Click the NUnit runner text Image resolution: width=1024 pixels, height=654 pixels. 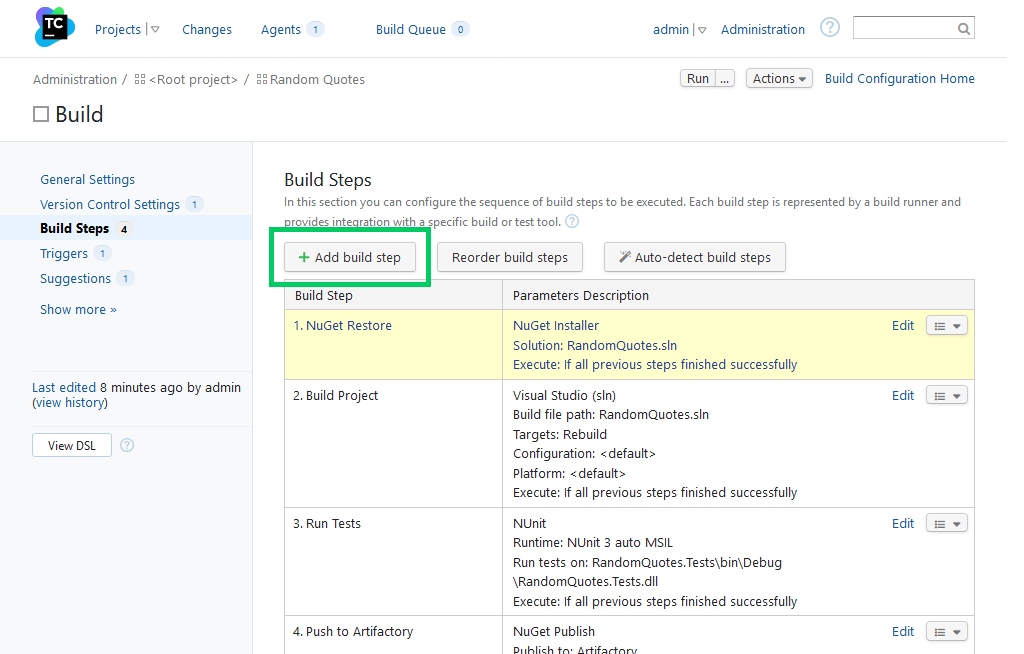[530, 523]
